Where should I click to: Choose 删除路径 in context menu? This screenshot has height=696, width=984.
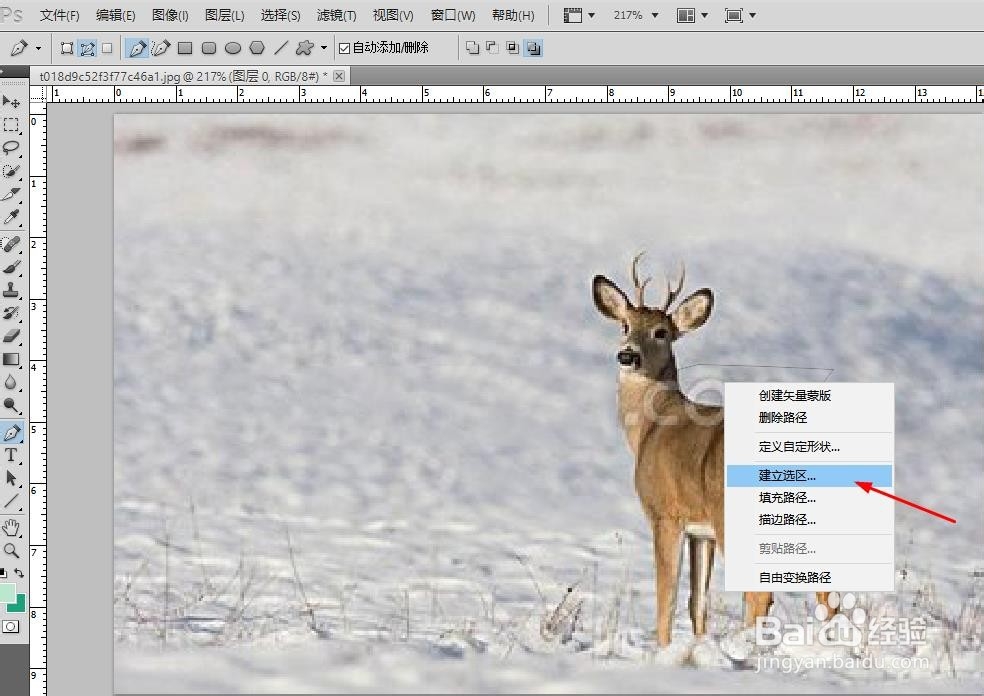(x=809, y=417)
